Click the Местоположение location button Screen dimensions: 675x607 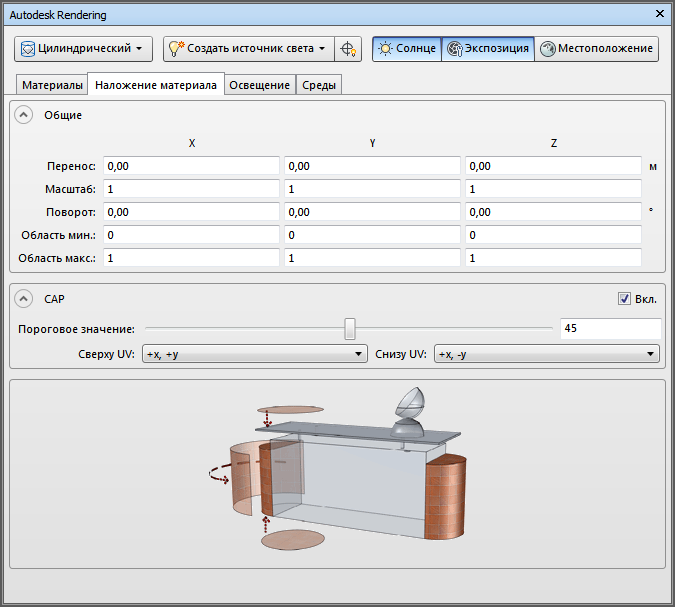tap(596, 48)
